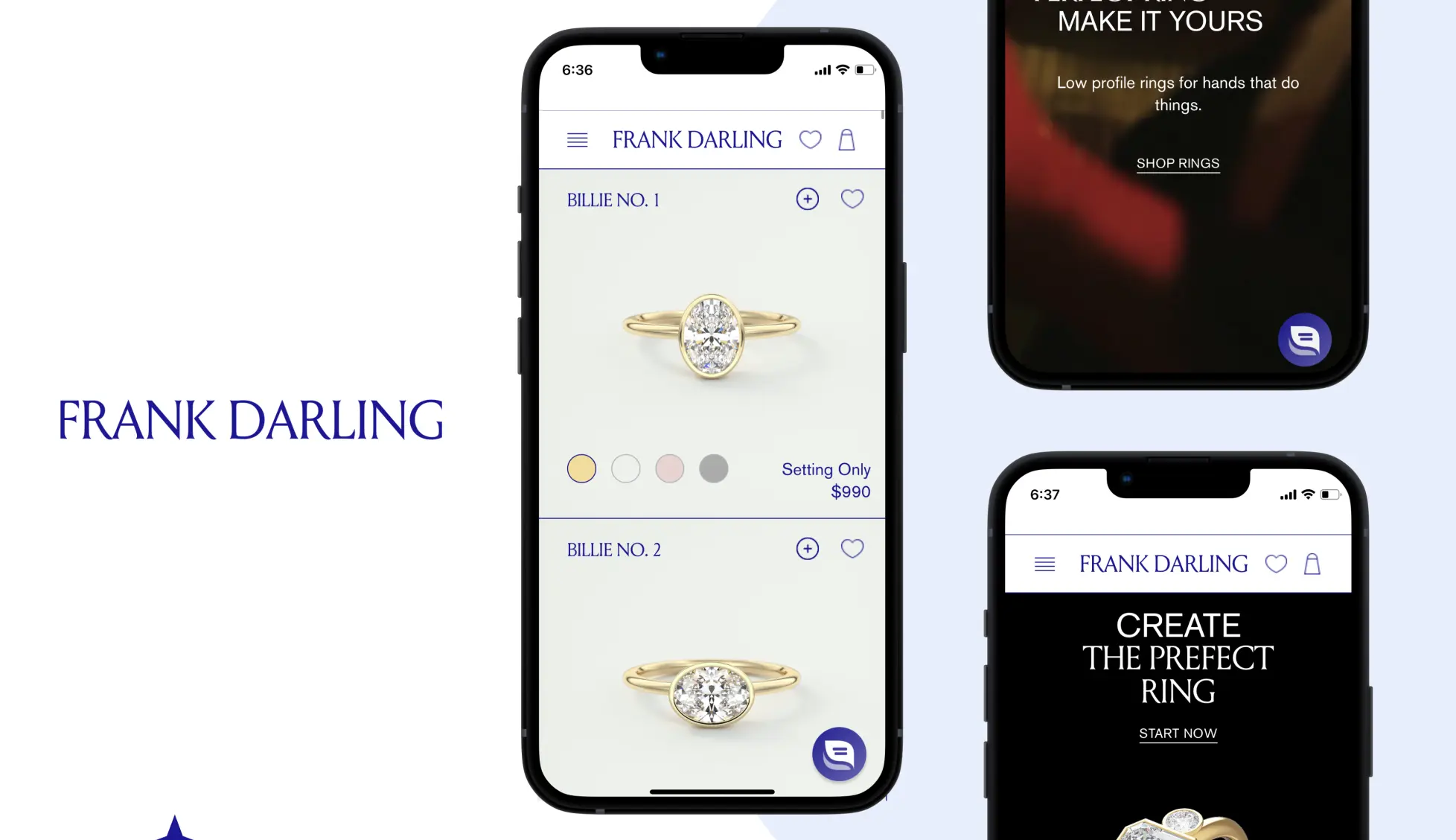
Task: Select the rose gold color swatch option
Action: click(669, 468)
